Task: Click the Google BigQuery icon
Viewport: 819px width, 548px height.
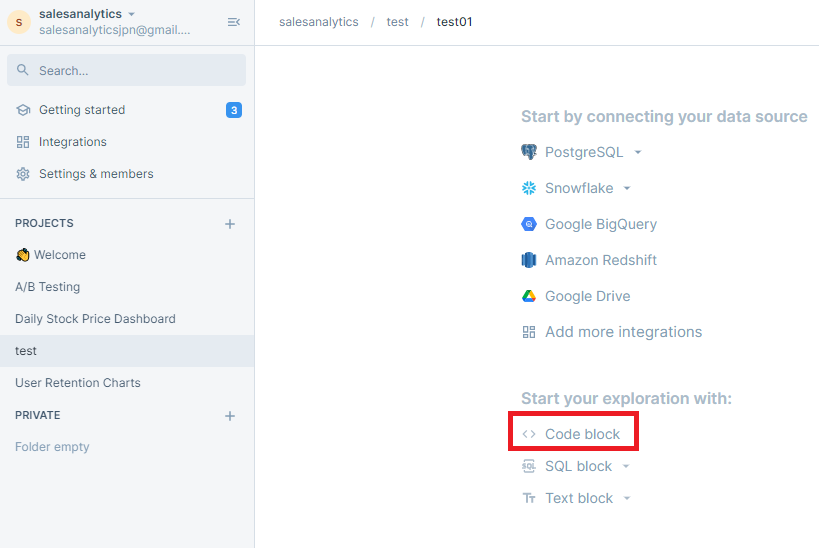Action: (x=529, y=224)
